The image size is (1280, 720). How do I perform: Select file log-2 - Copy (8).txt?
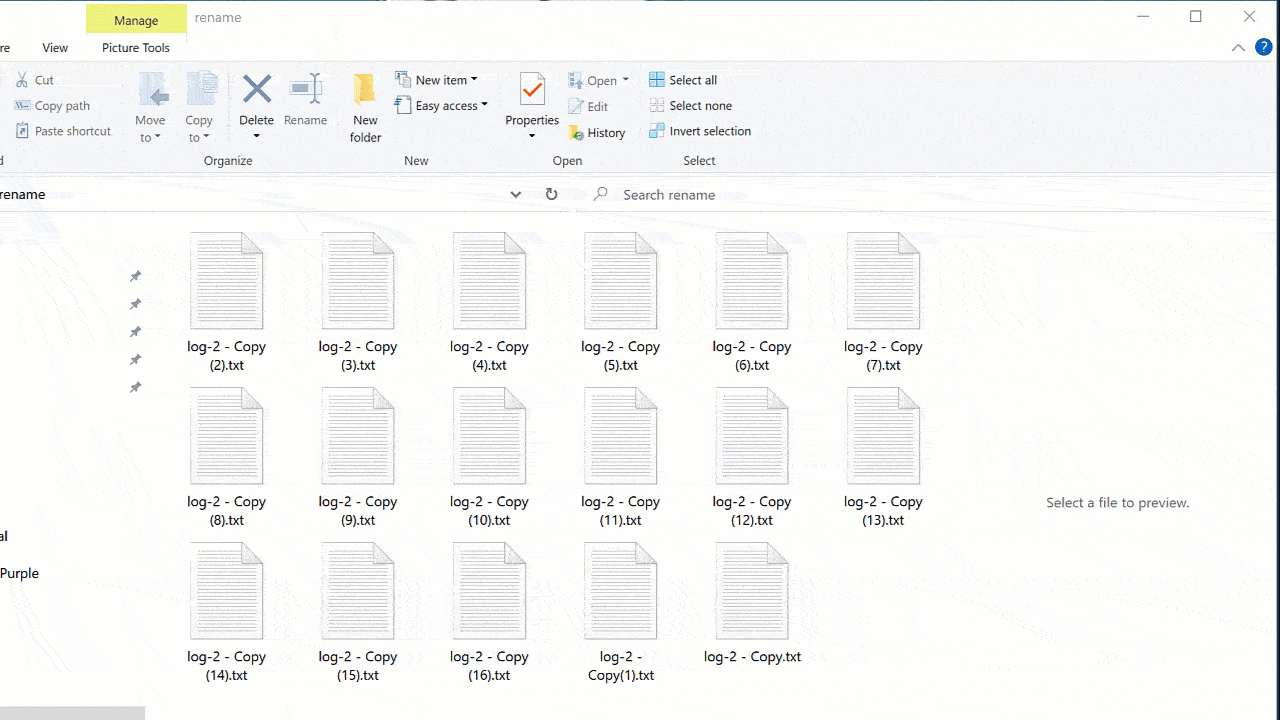[227, 458]
